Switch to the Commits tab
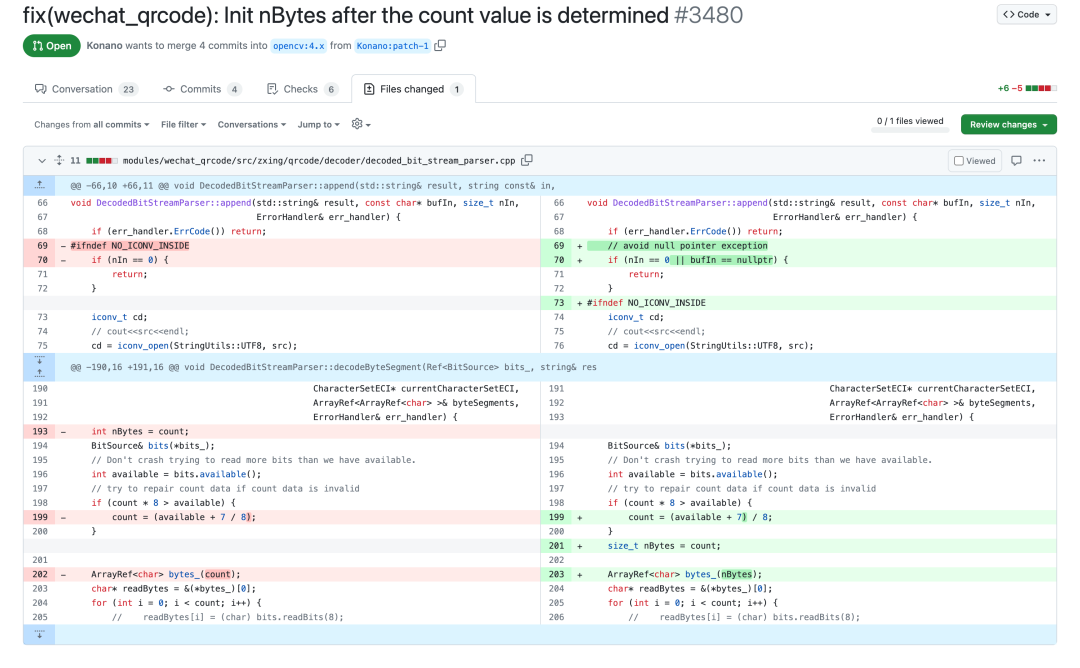Viewport: 1080px width, 668px height. pyautogui.click(x=201, y=89)
